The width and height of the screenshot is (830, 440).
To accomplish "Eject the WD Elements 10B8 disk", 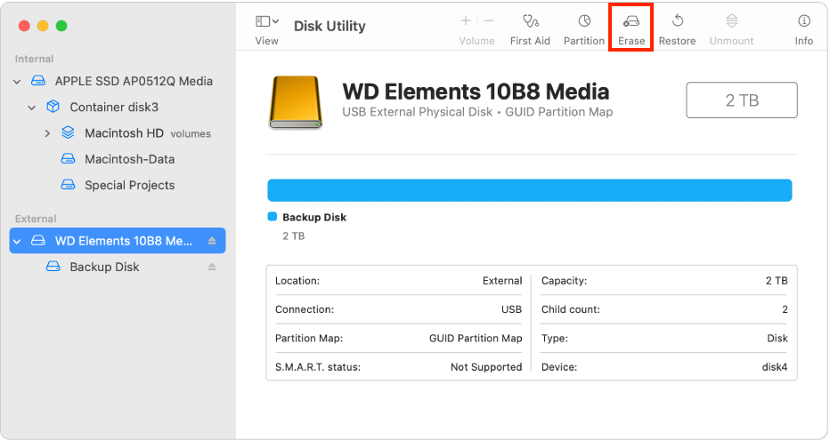I will tap(212, 241).
